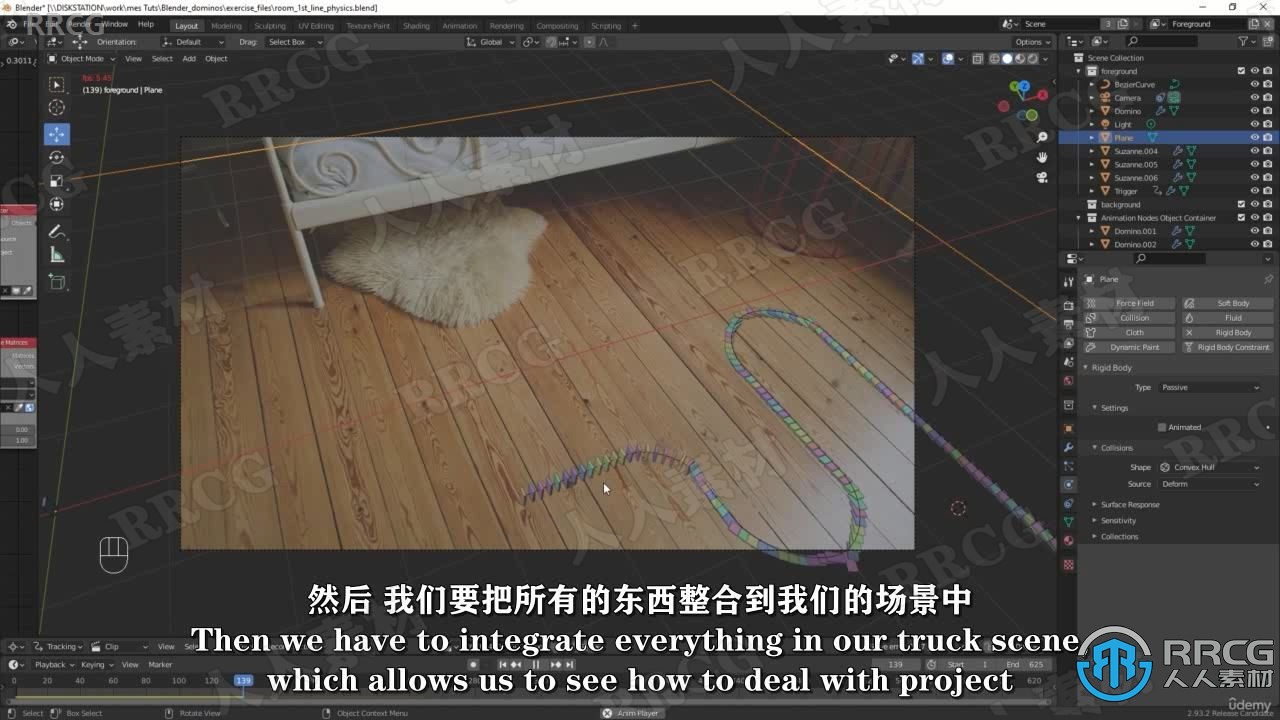Collapse the Rigid Body panel
Image resolution: width=1280 pixels, height=720 pixels.
coord(1111,368)
